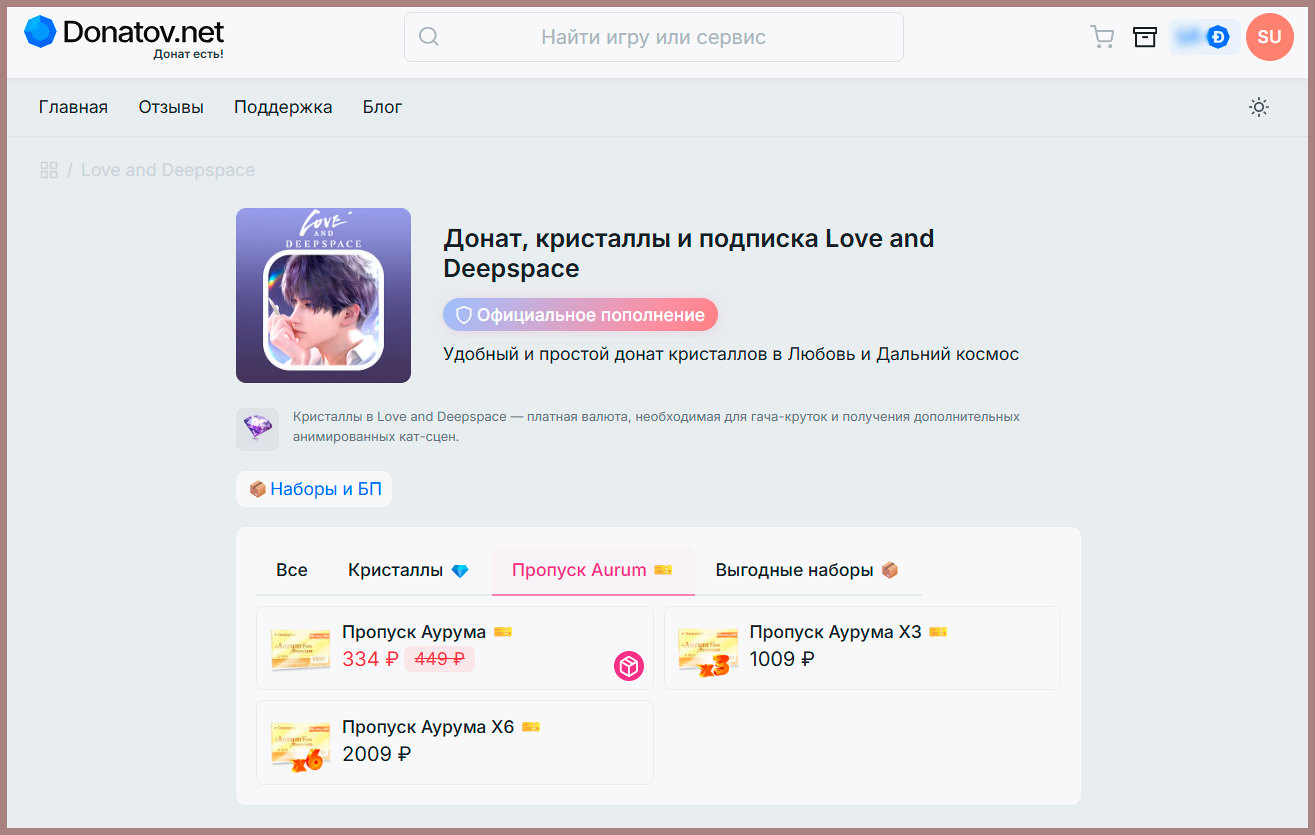Open the orders archive box icon

[x=1144, y=37]
